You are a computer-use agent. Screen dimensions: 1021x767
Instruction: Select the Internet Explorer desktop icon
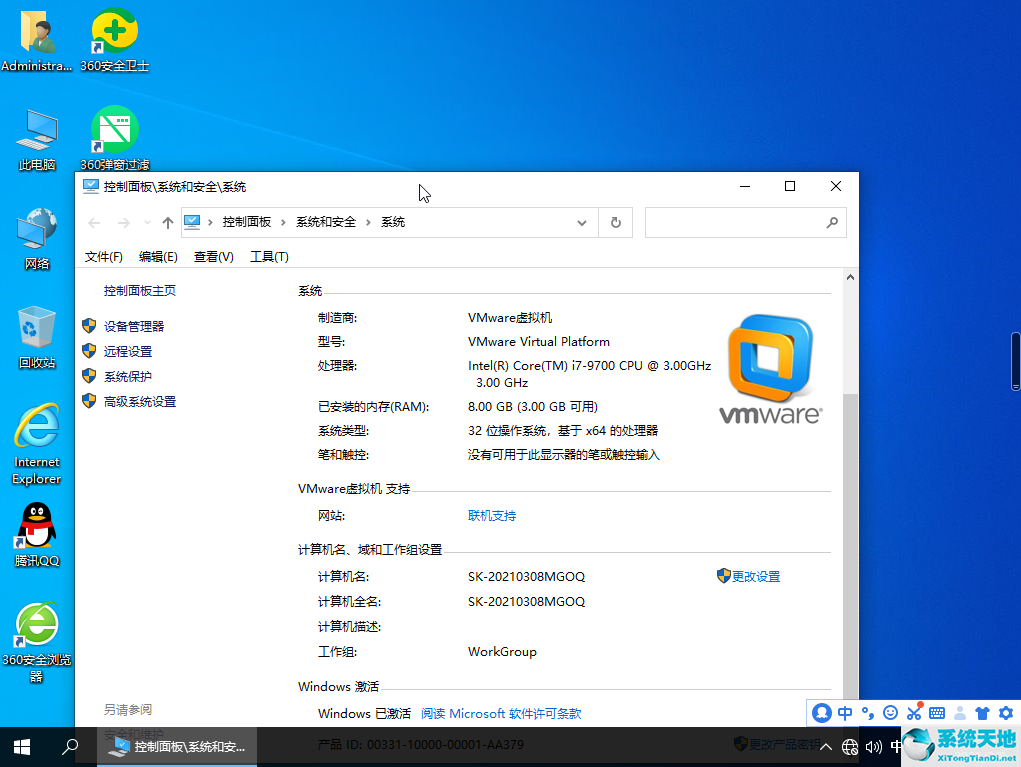pos(36,444)
